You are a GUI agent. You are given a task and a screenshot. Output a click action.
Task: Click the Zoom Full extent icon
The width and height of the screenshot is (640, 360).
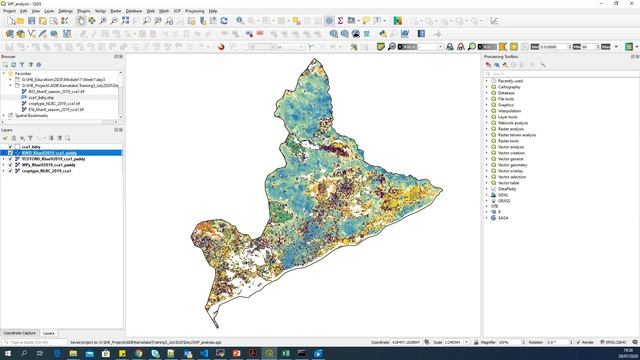[125, 21]
